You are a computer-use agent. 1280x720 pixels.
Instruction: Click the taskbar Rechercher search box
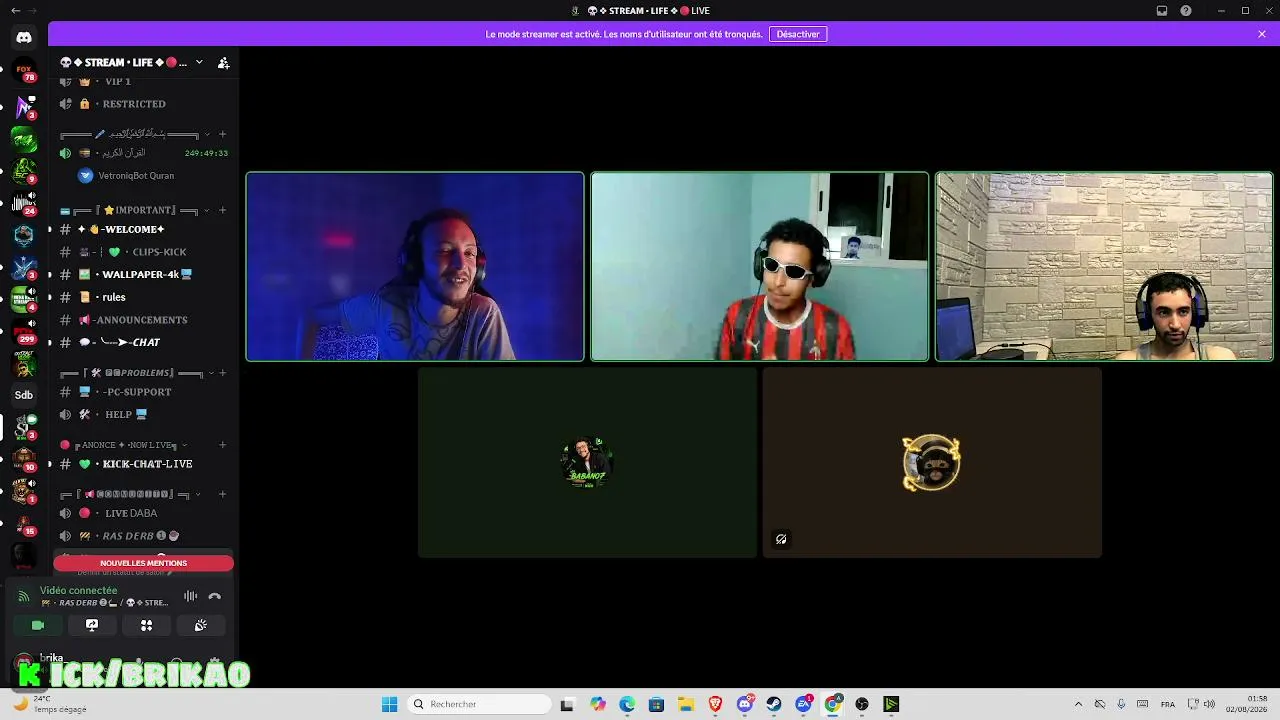click(481, 704)
